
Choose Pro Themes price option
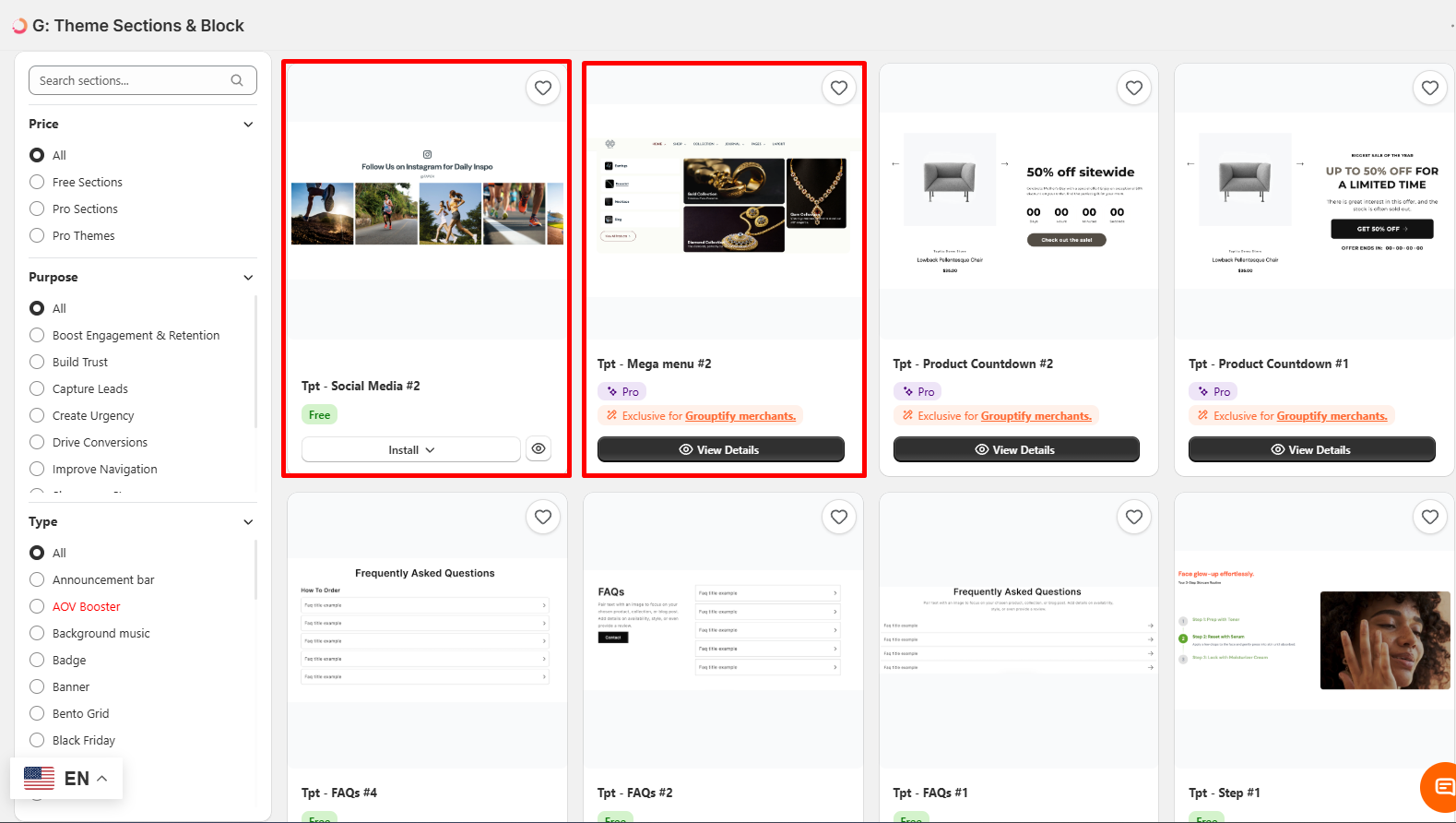coord(37,235)
